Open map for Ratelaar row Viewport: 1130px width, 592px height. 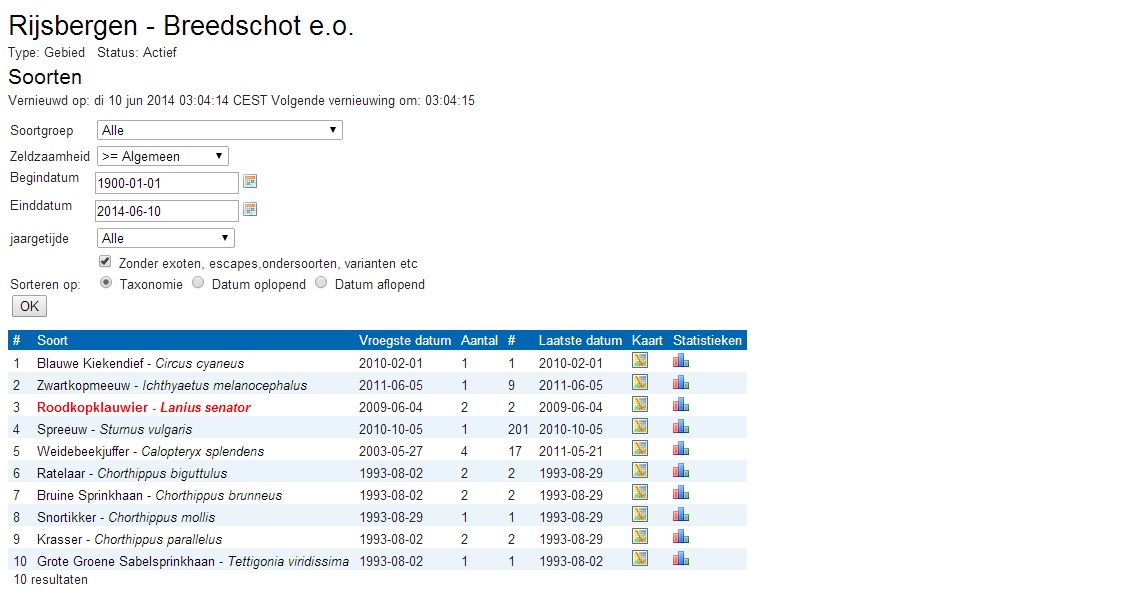click(x=639, y=470)
